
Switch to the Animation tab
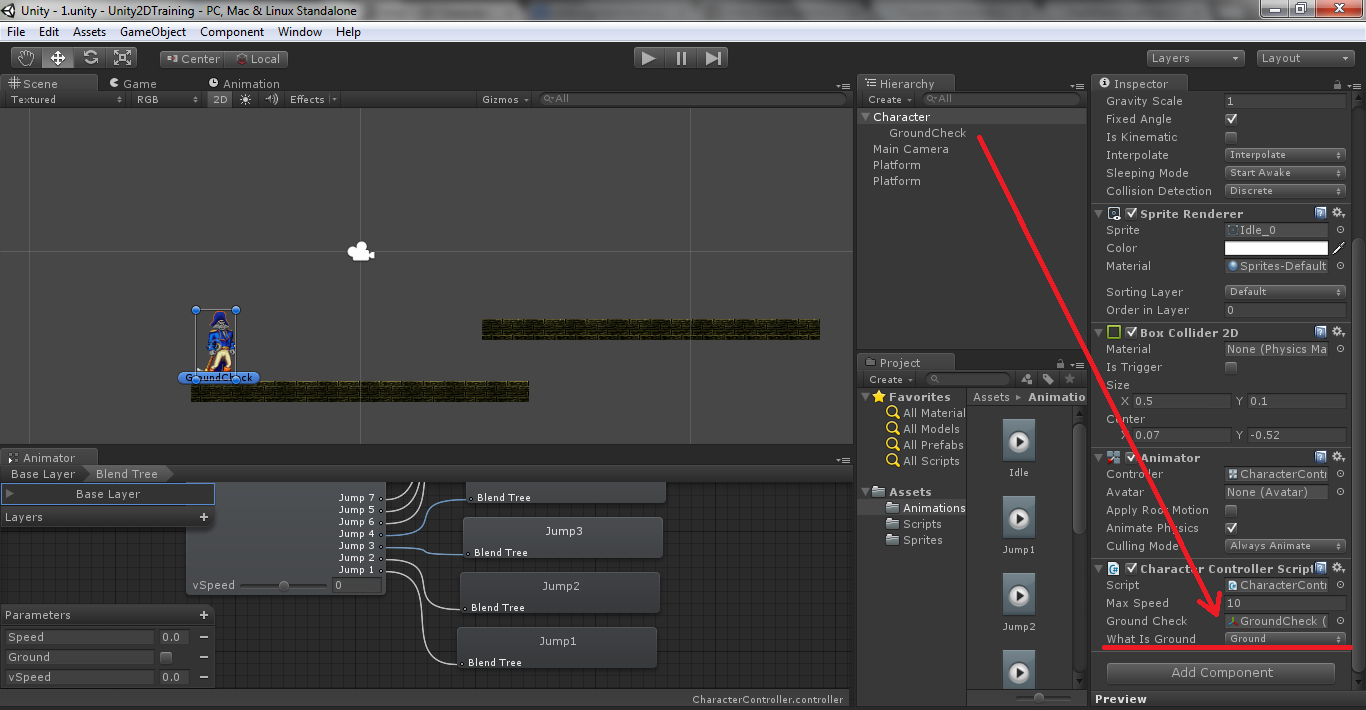coord(245,84)
